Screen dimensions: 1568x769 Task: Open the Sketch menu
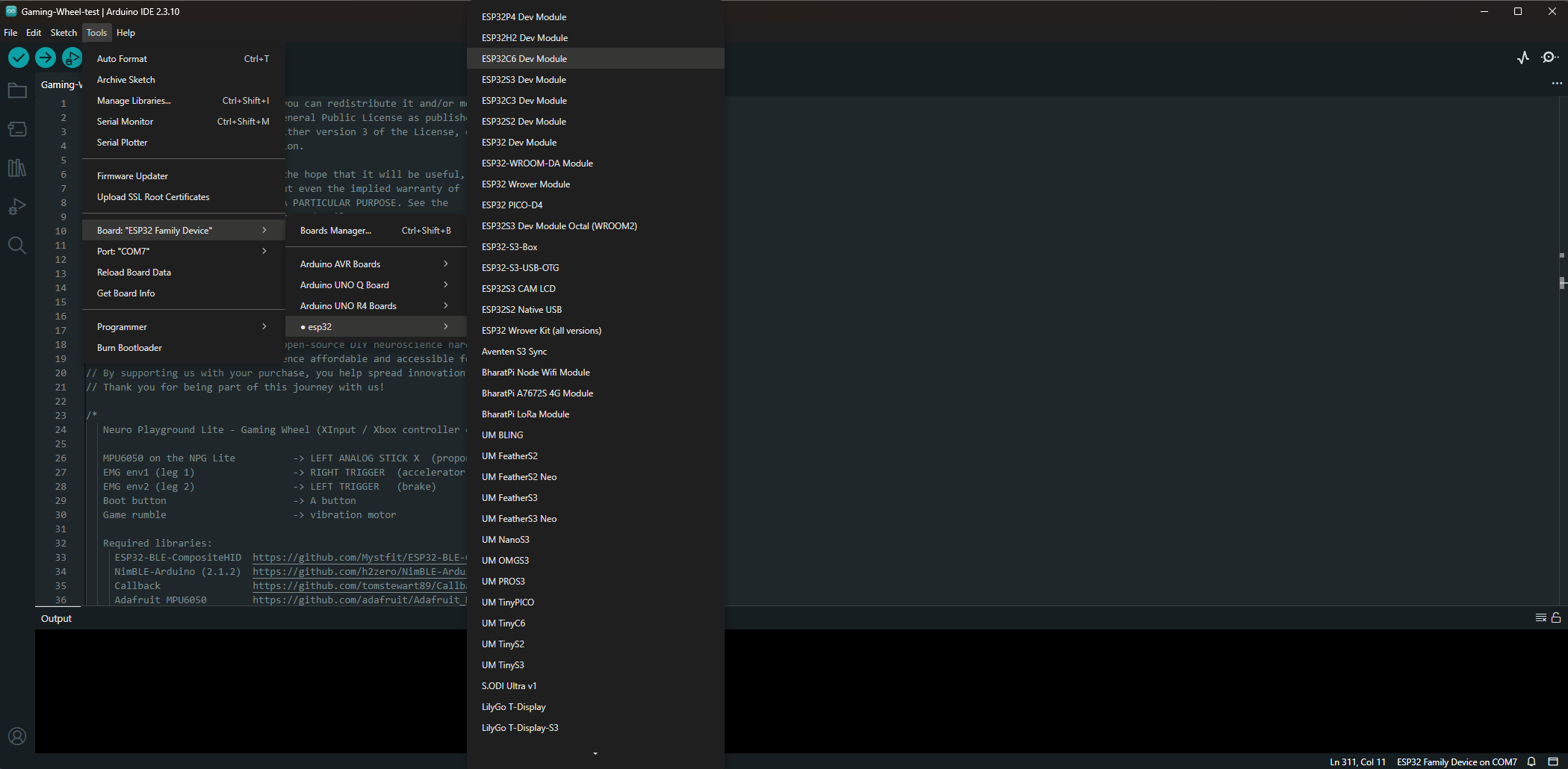coord(63,32)
